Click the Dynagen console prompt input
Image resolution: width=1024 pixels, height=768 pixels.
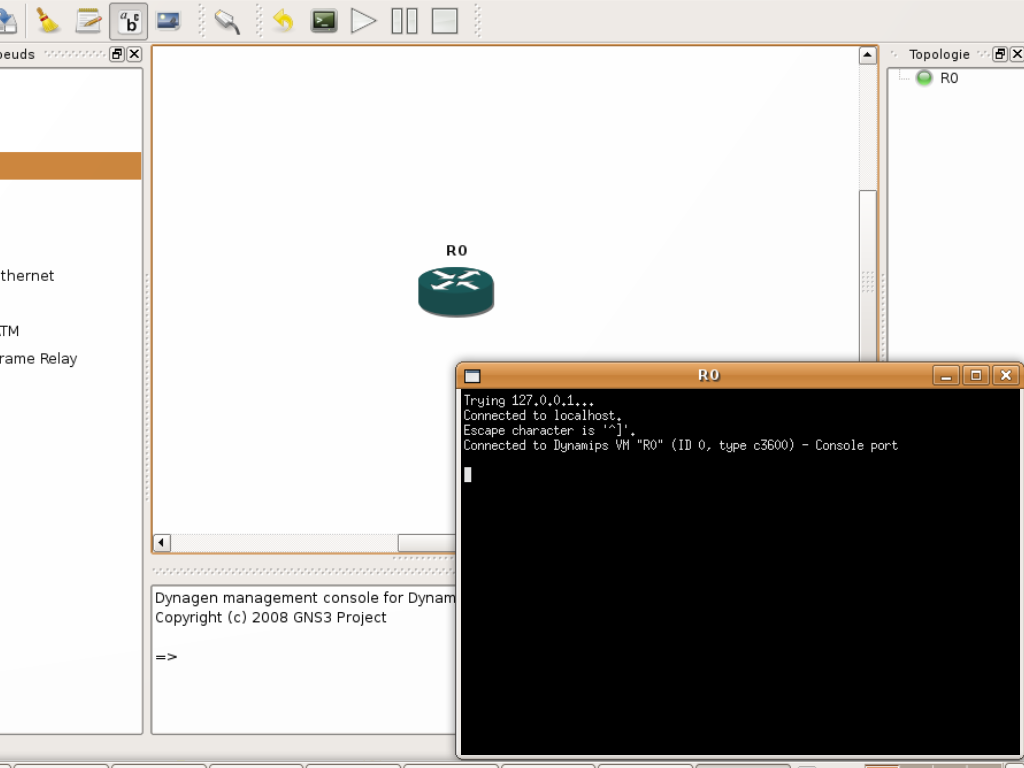point(304,657)
